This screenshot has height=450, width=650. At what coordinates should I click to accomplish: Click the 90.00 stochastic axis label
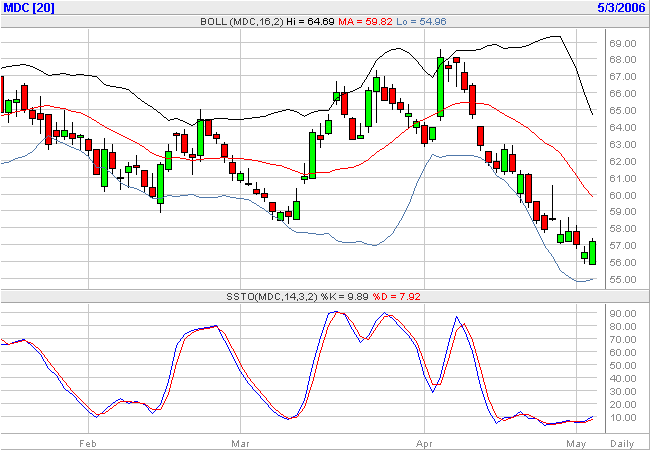click(623, 314)
